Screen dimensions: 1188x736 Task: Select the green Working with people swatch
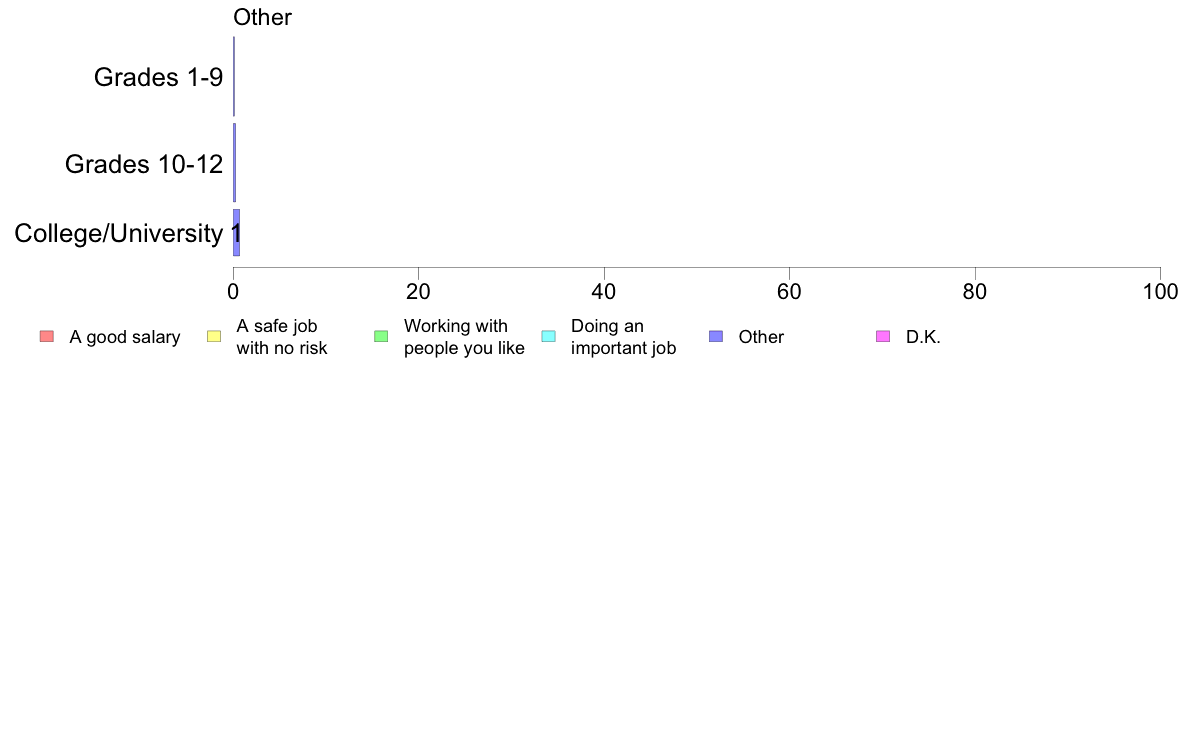tap(381, 337)
